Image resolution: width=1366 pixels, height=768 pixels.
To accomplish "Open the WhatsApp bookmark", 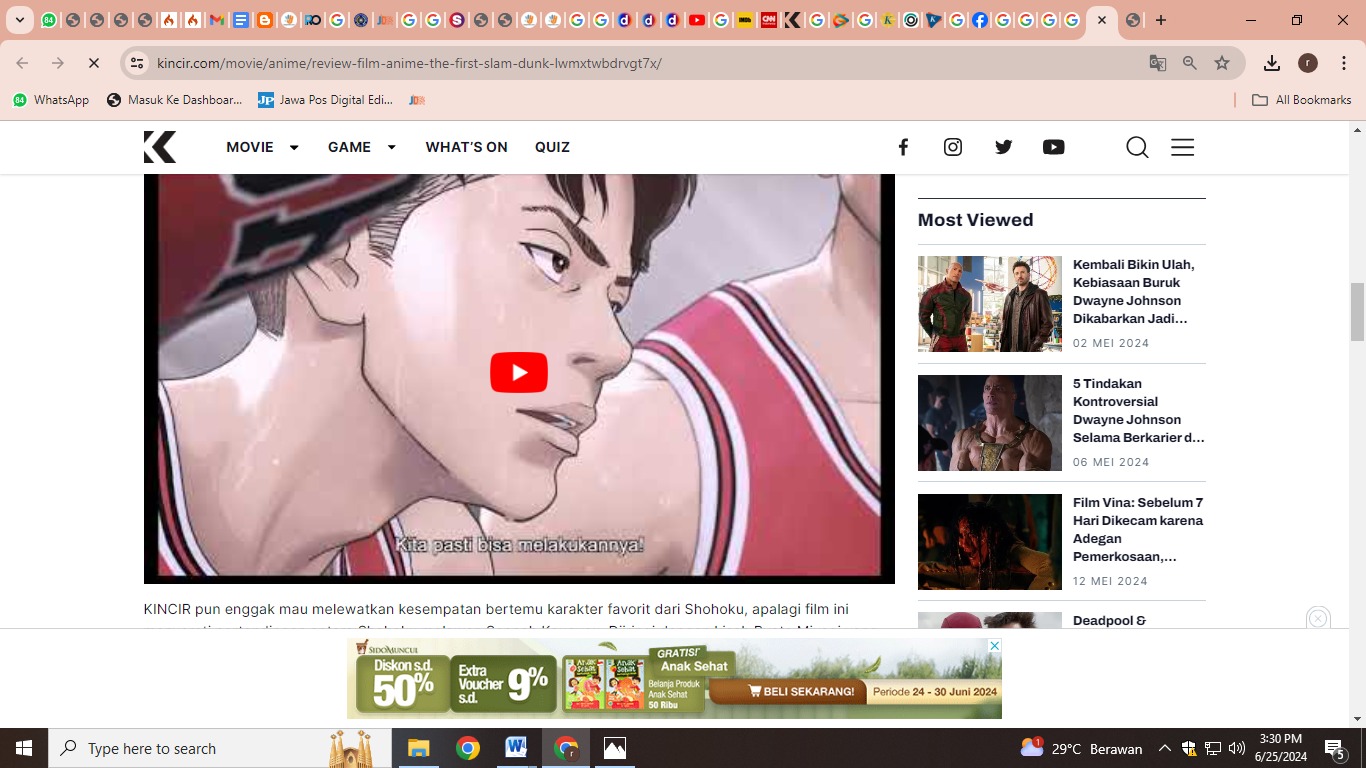I will [51, 100].
